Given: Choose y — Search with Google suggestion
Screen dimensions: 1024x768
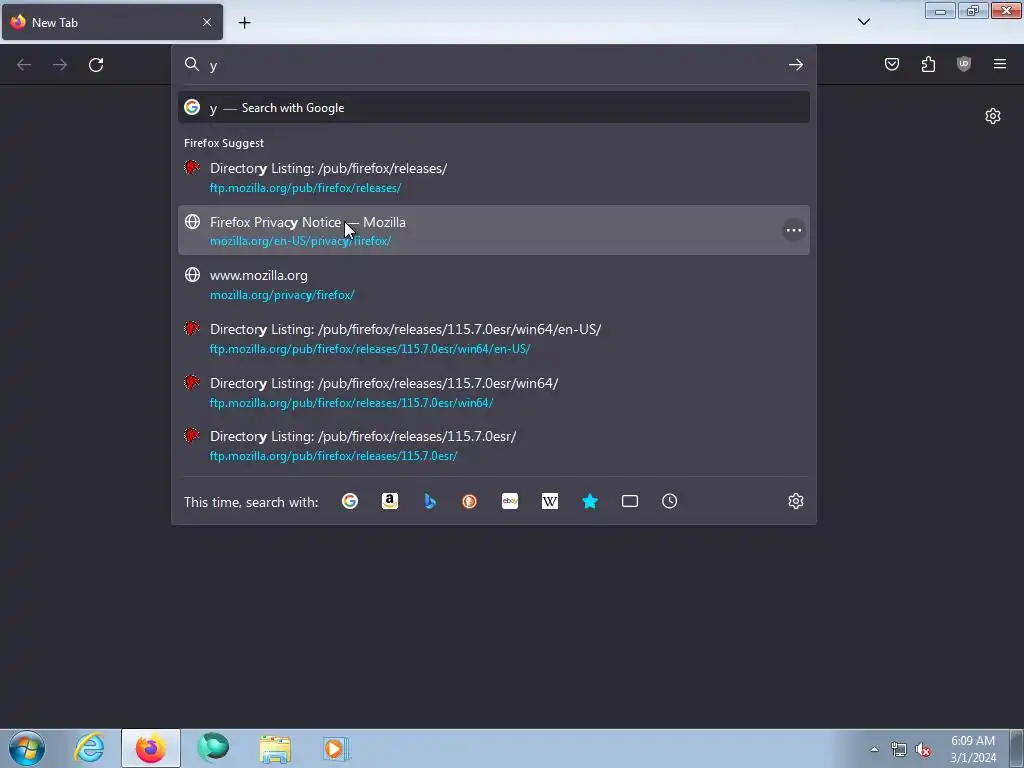Looking at the screenshot, I should [494, 108].
